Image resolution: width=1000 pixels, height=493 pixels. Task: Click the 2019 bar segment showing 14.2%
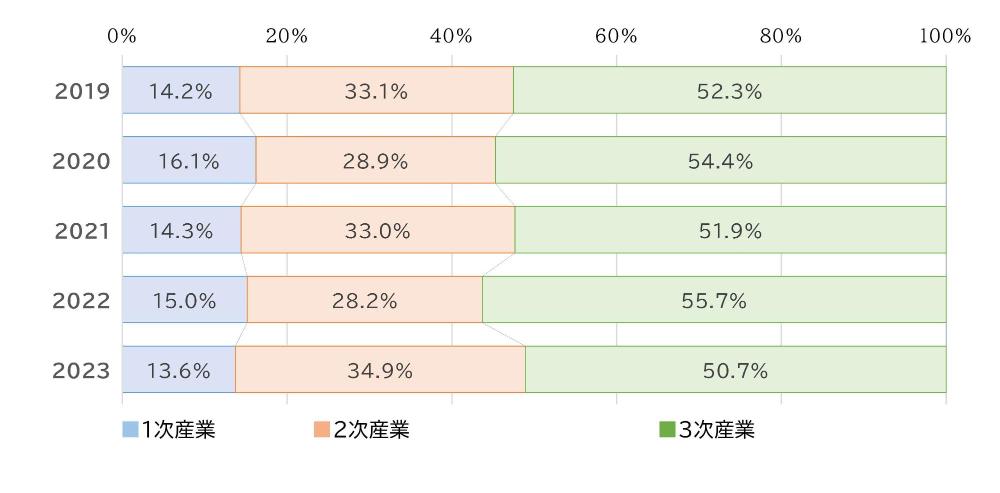pos(181,91)
